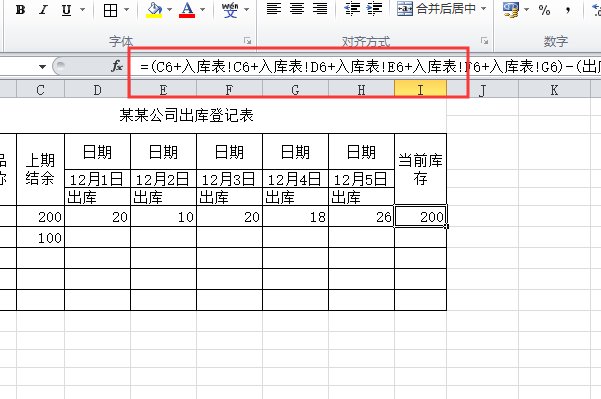Apply fill color bucket icon
Image resolution: width=601 pixels, height=399 pixels.
click(x=154, y=10)
